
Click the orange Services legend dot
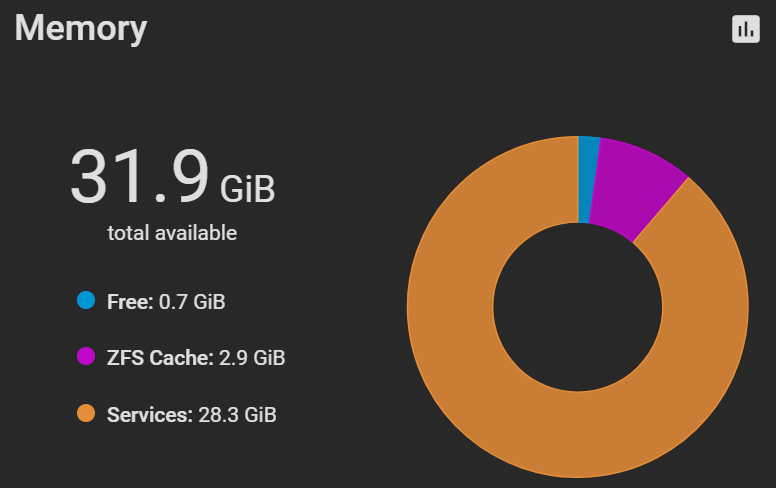86,413
